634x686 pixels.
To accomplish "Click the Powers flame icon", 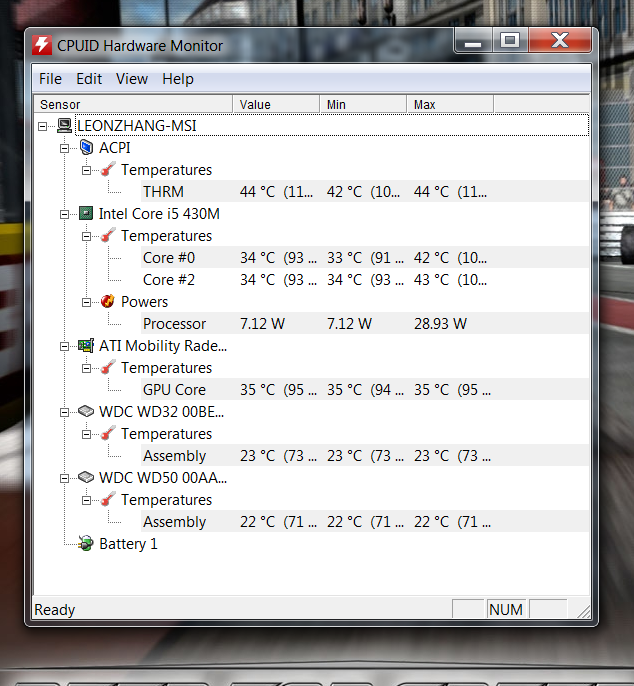I will click(x=108, y=301).
